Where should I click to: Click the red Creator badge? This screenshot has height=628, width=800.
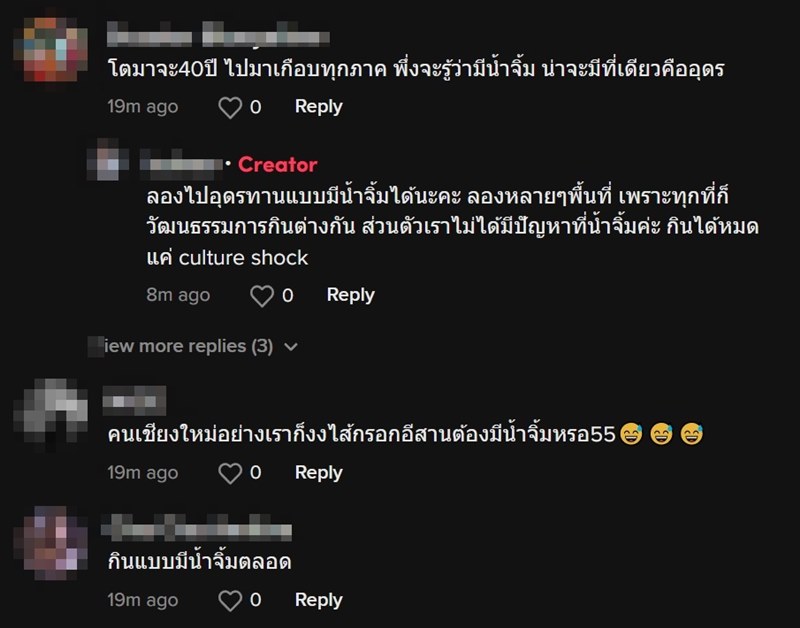coord(280,164)
